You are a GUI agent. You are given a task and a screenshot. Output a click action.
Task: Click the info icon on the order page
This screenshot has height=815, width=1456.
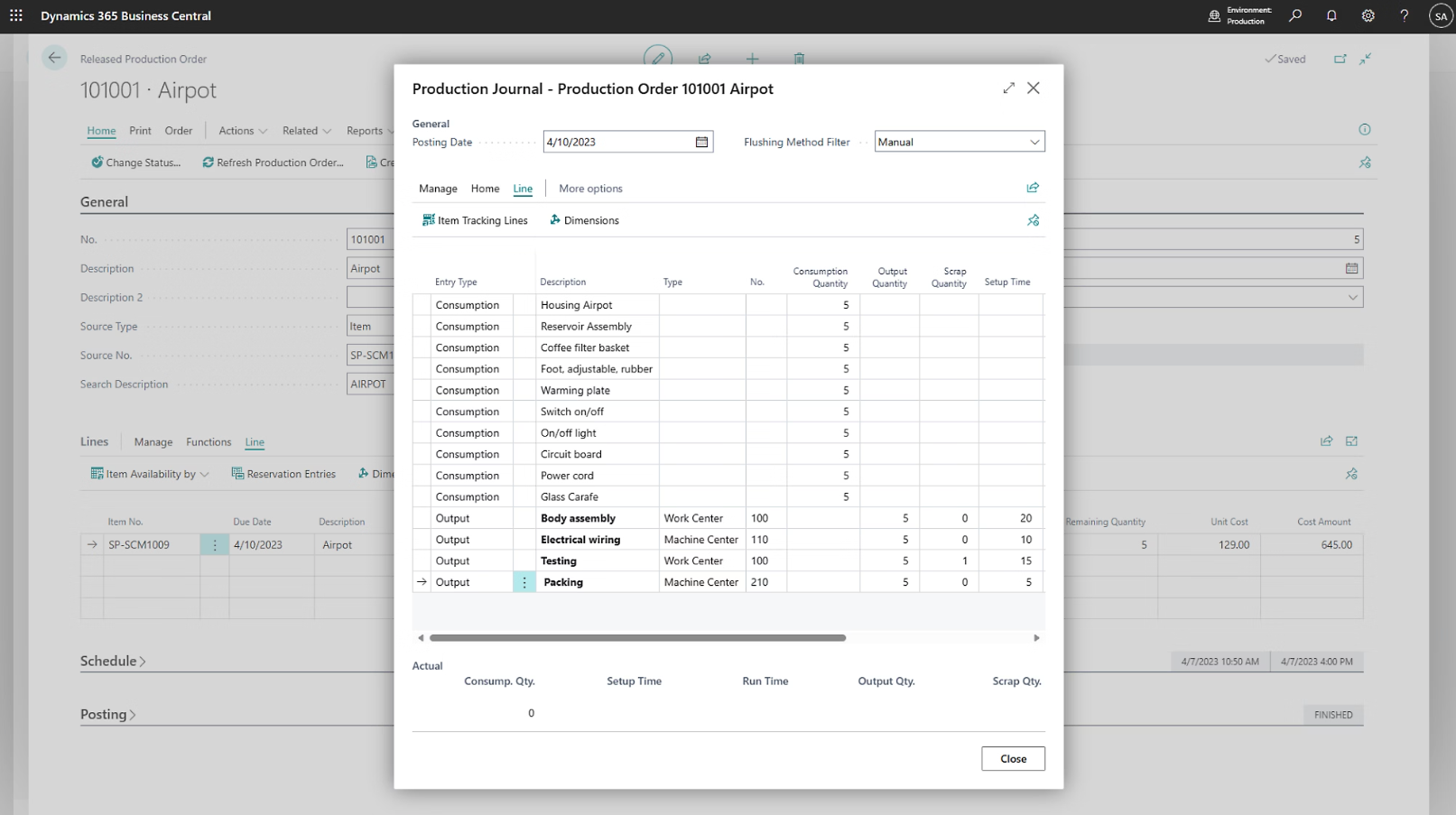[1365, 129]
